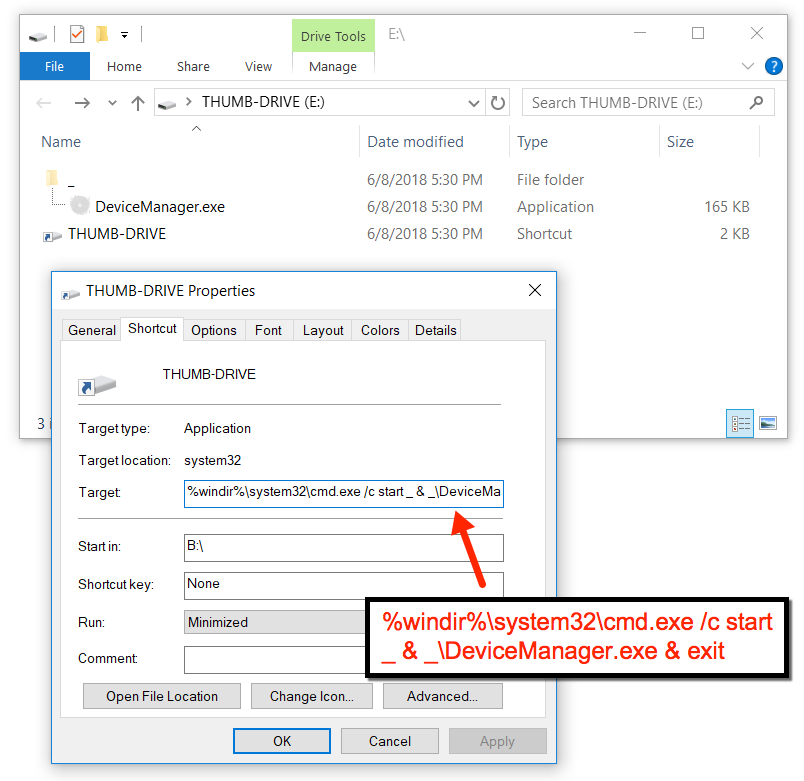This screenshot has height=781, width=804.
Task: Click the THUMB-DRIVE shortcut icon in list
Action: coord(52,236)
